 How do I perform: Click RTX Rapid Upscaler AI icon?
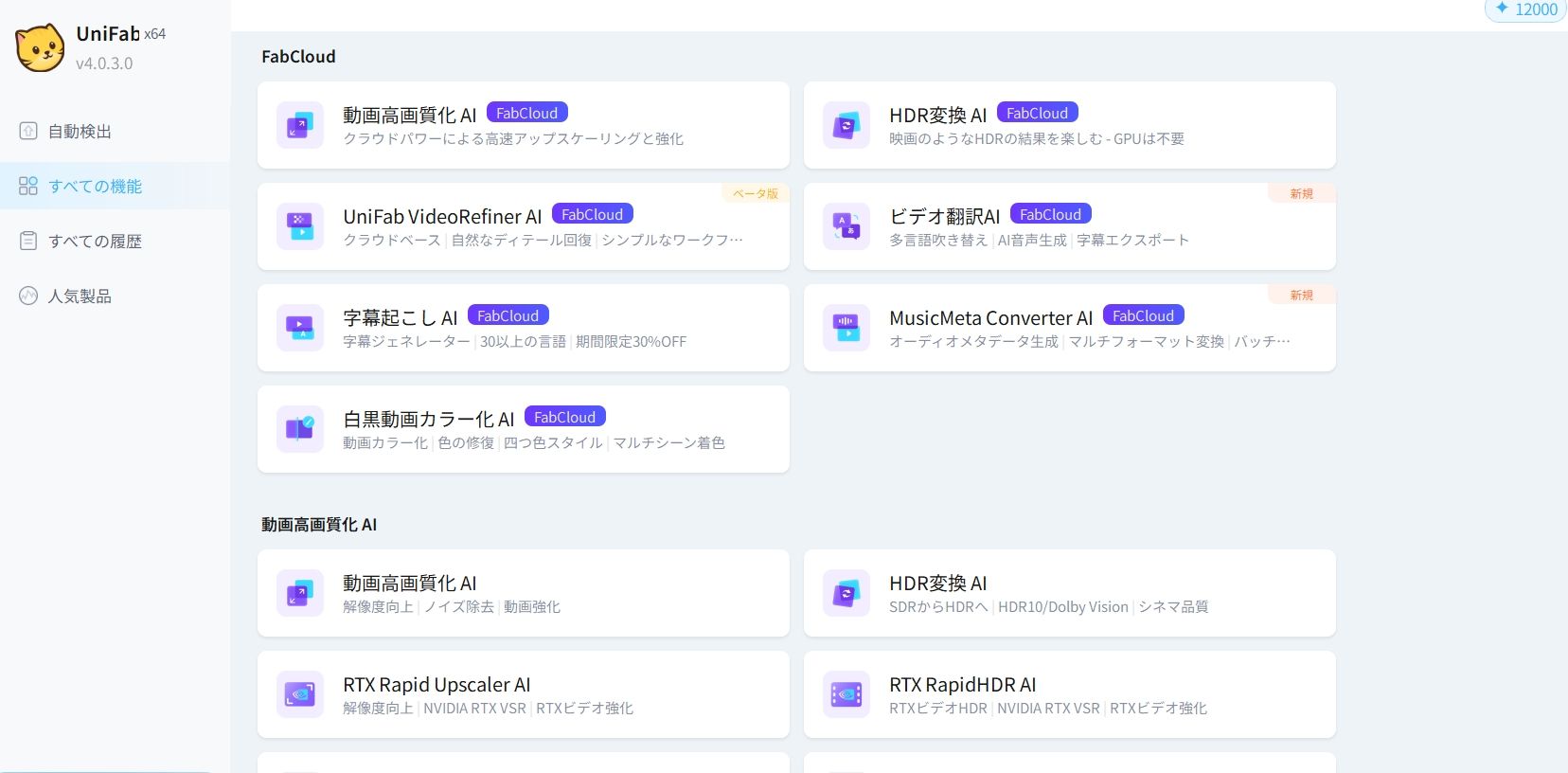tap(300, 694)
